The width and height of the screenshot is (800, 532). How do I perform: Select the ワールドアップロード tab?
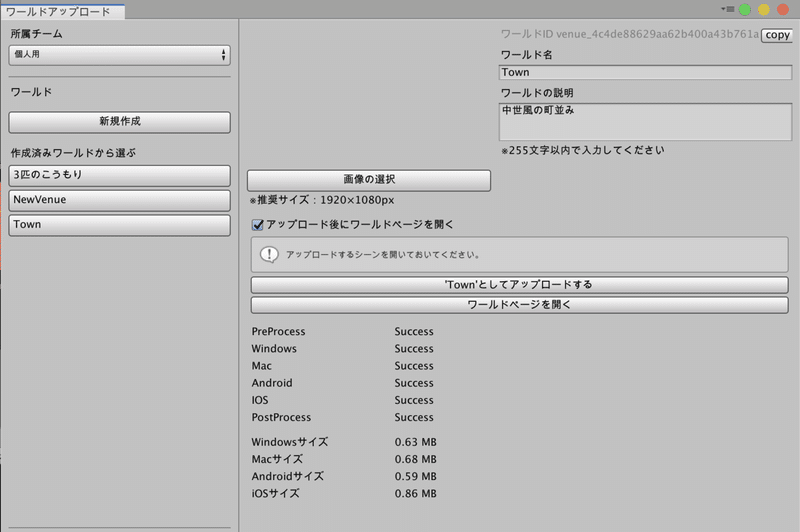[62, 12]
